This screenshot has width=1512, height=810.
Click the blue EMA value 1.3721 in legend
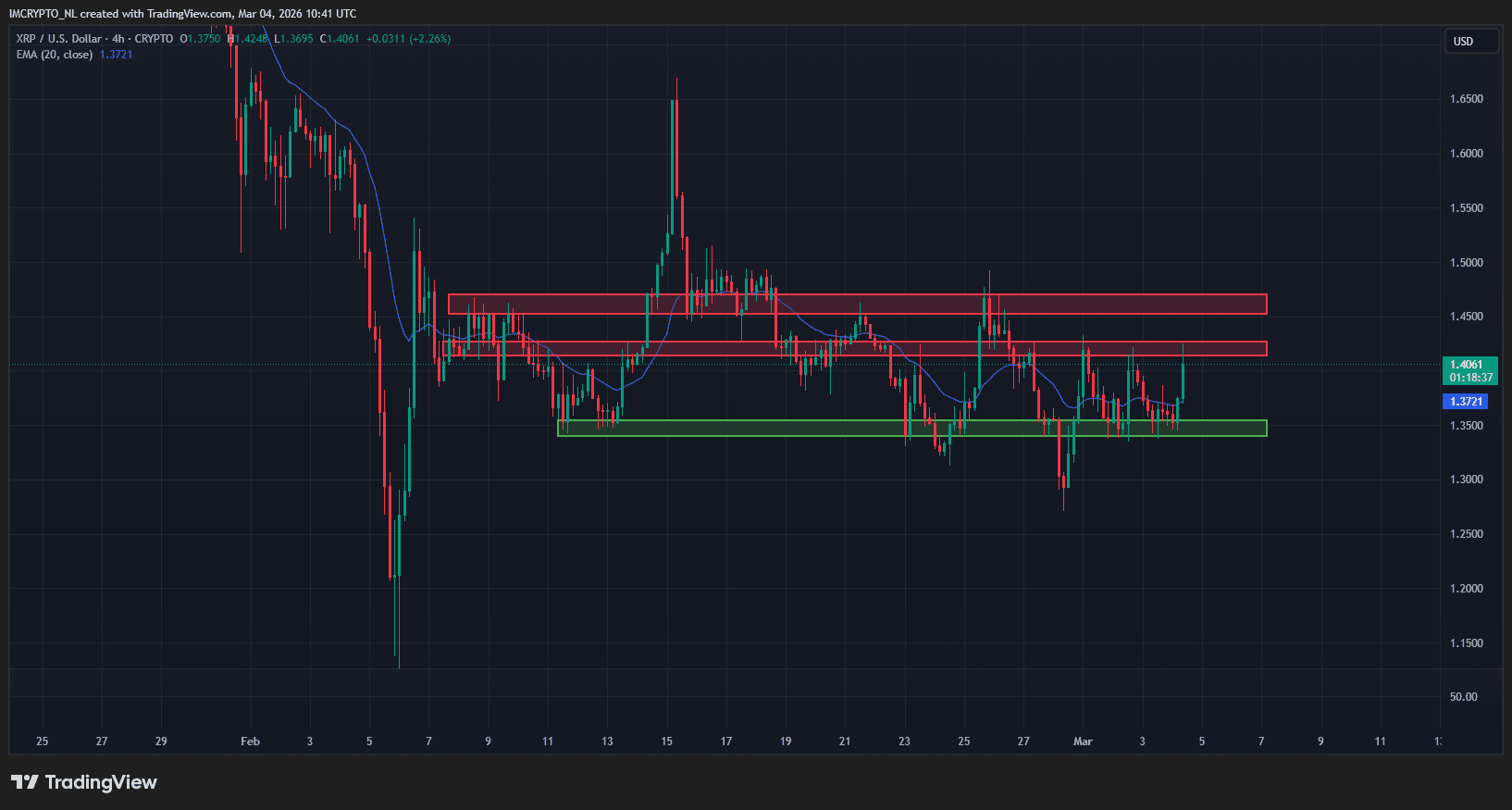pyautogui.click(x=117, y=55)
